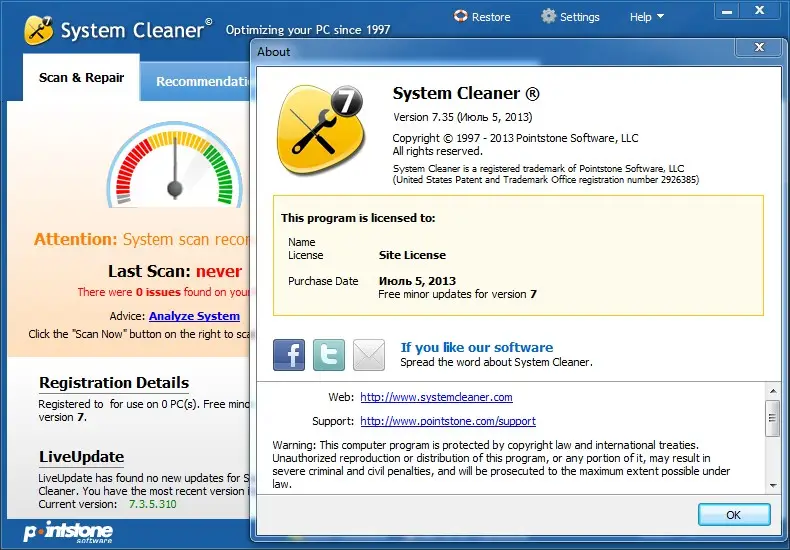This screenshot has height=550, width=790.
Task: Click the Pointstone software logo
Action: (68, 532)
